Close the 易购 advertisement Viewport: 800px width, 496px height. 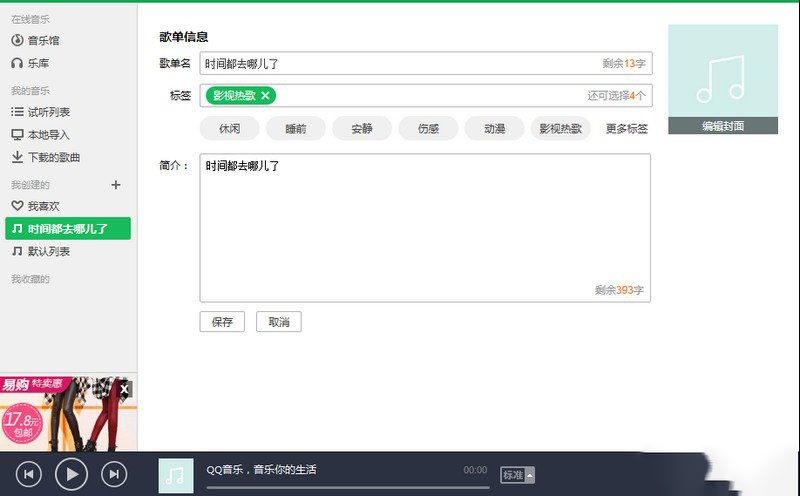click(x=124, y=389)
